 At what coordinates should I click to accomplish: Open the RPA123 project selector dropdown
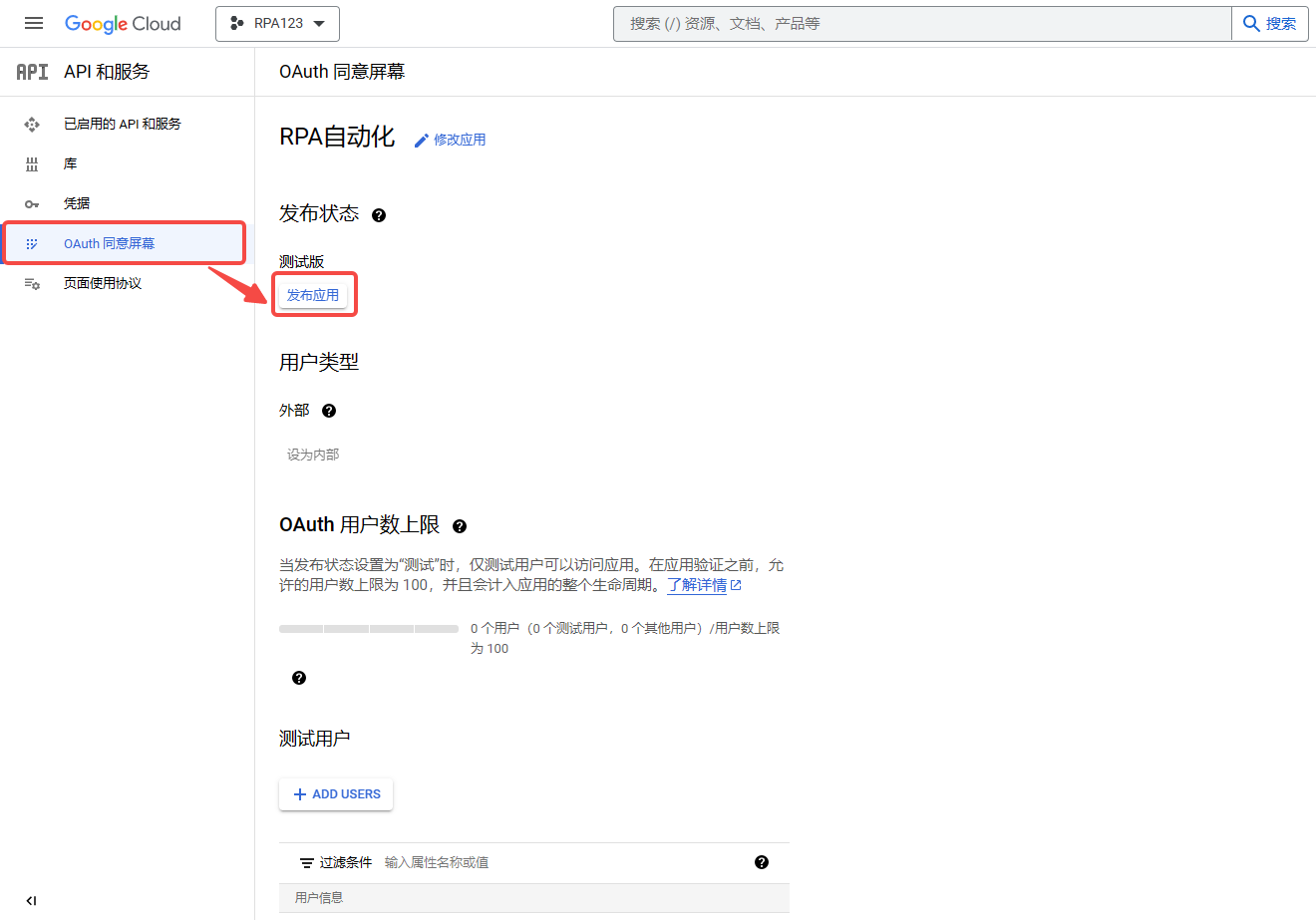click(x=277, y=24)
